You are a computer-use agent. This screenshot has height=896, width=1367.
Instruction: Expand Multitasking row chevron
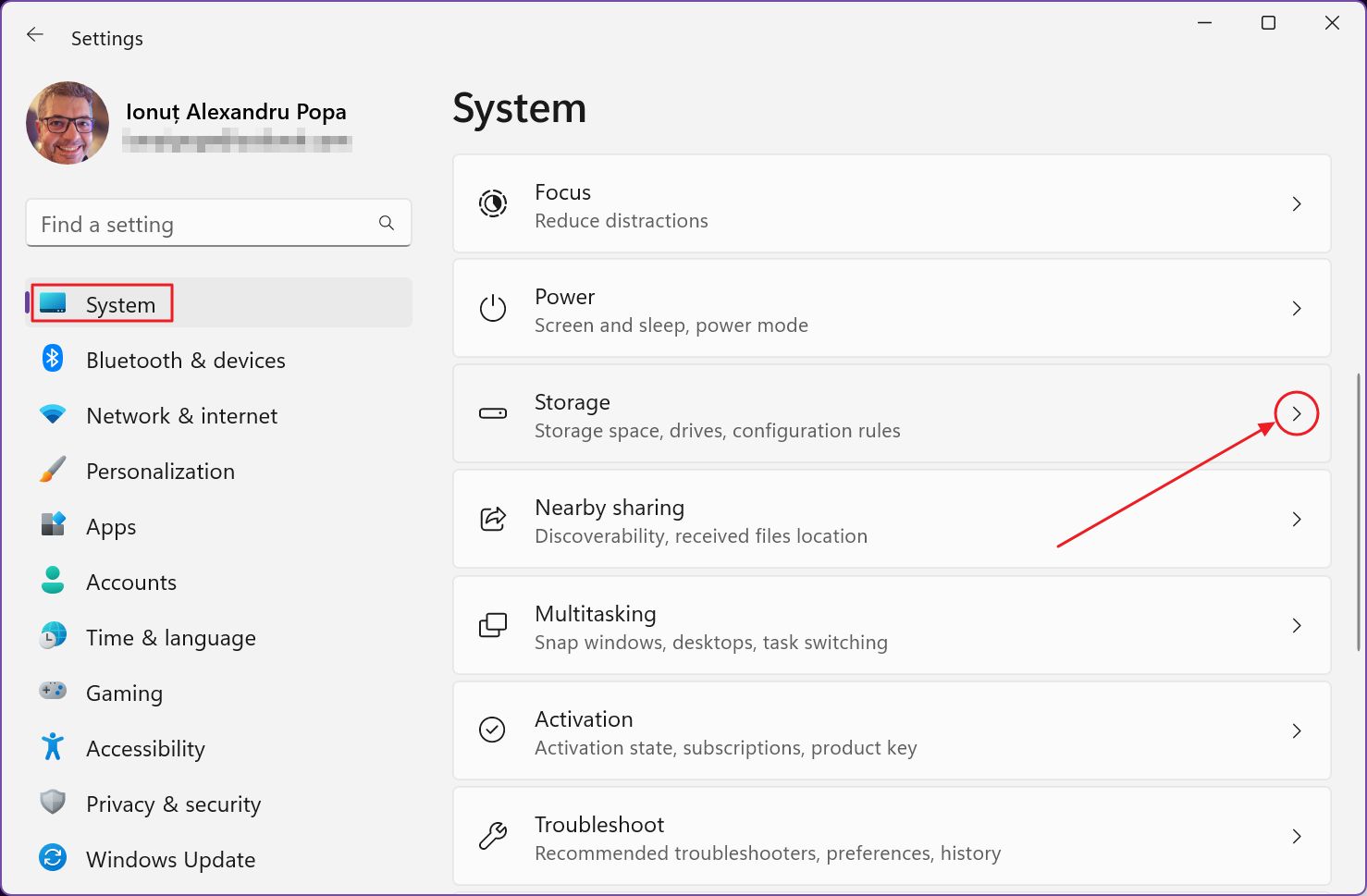pyautogui.click(x=1297, y=625)
